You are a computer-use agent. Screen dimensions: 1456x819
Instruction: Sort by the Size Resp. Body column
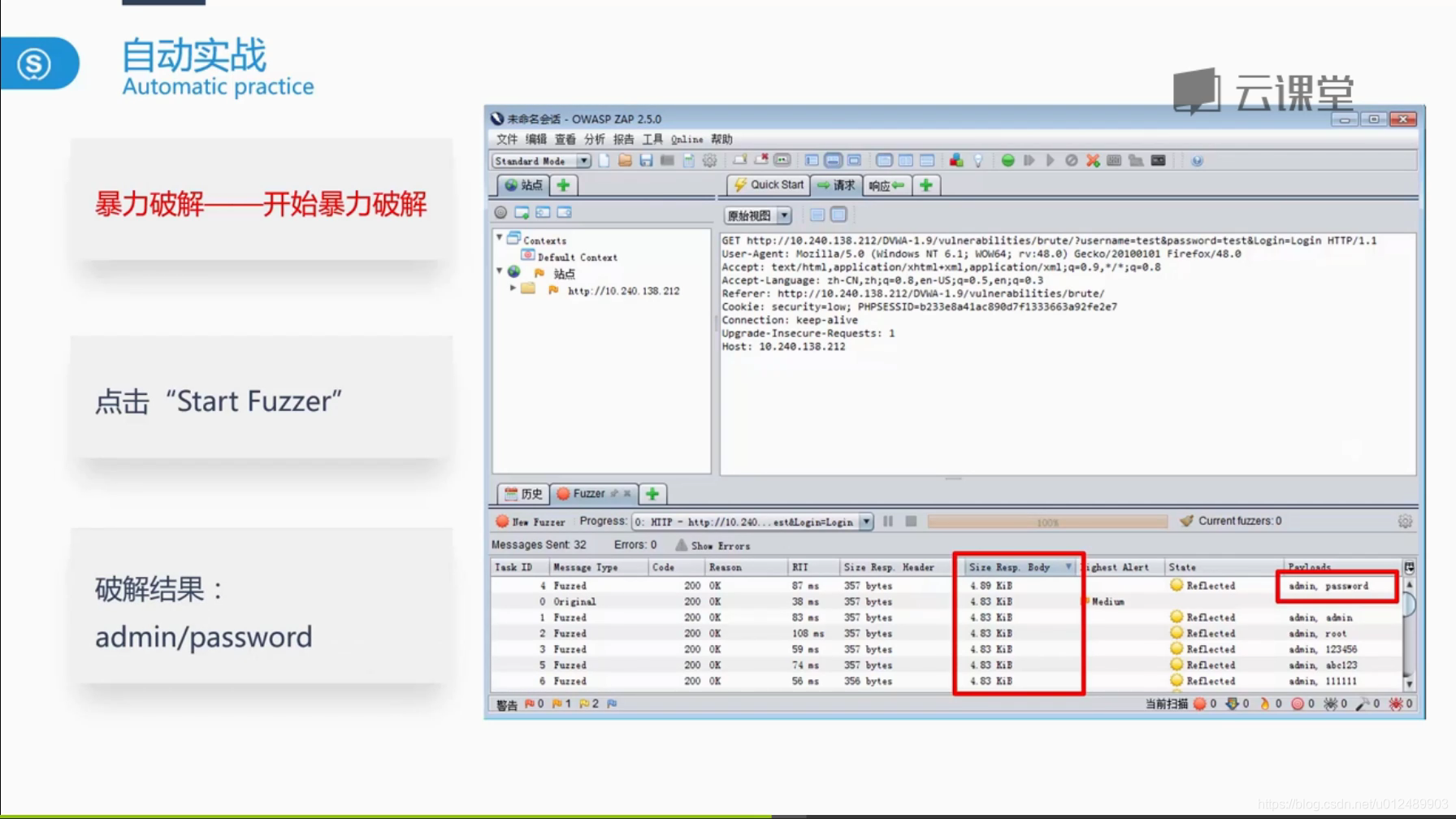click(x=1020, y=567)
